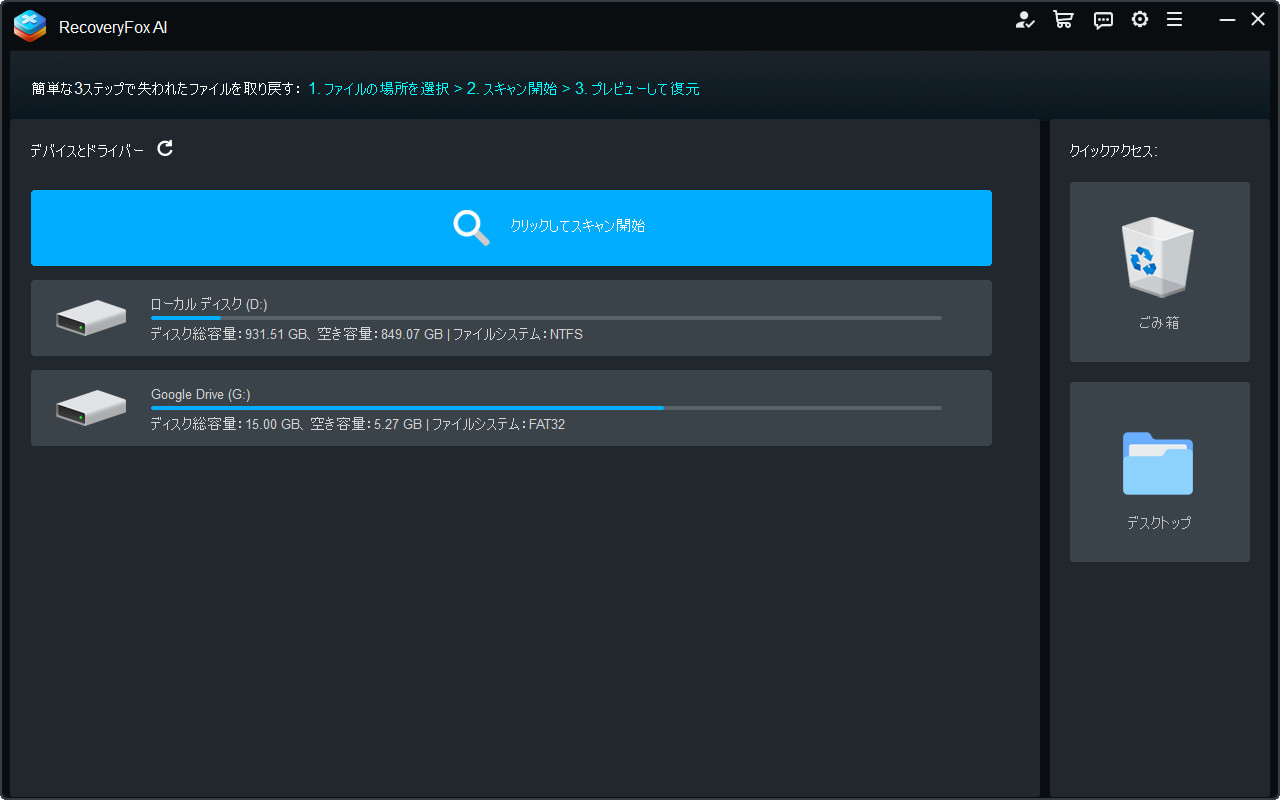This screenshot has width=1280, height=800.
Task: Select the Google Drive (G:) list entry
Action: coord(511,407)
